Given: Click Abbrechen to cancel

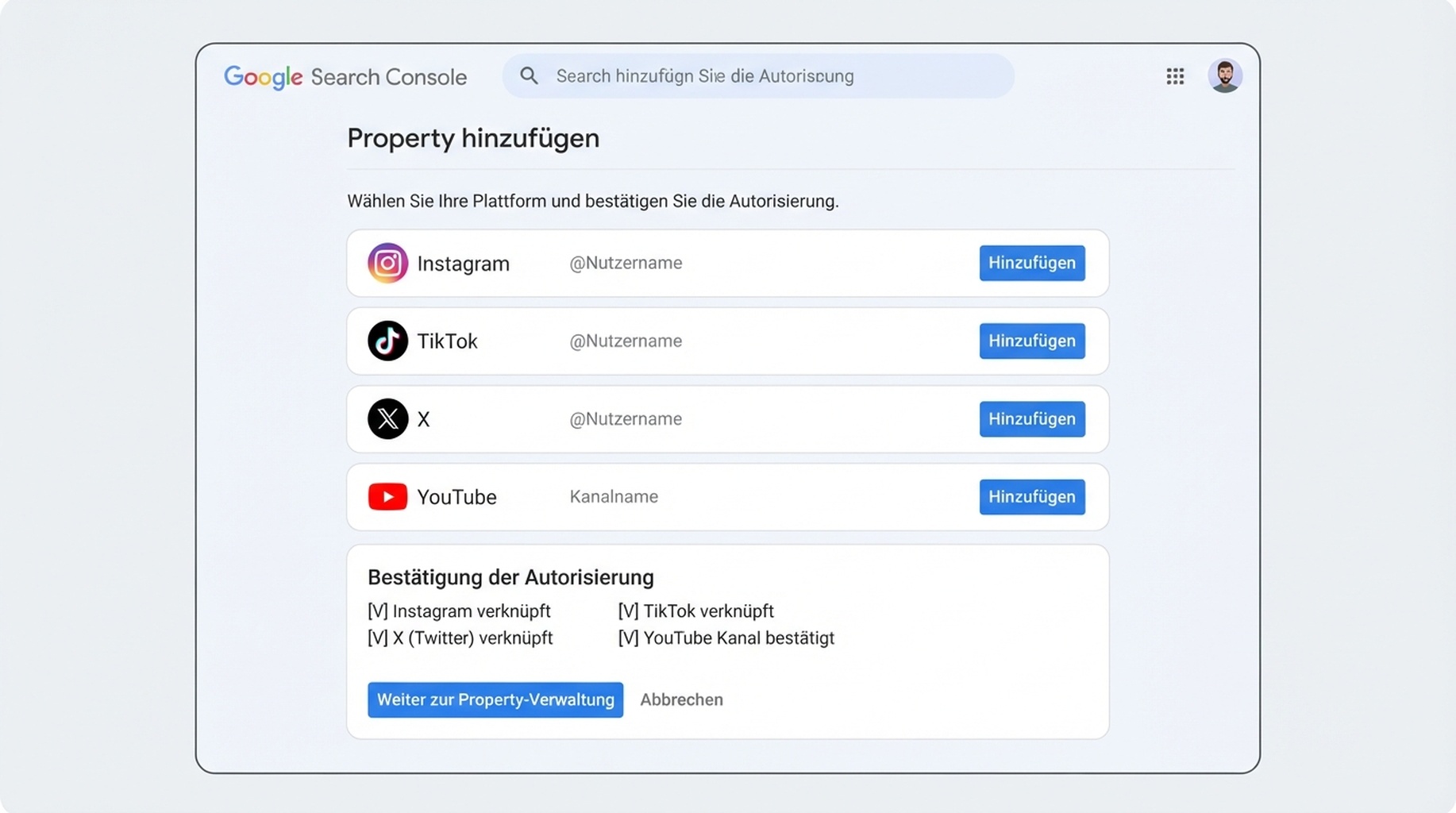Looking at the screenshot, I should 681,699.
